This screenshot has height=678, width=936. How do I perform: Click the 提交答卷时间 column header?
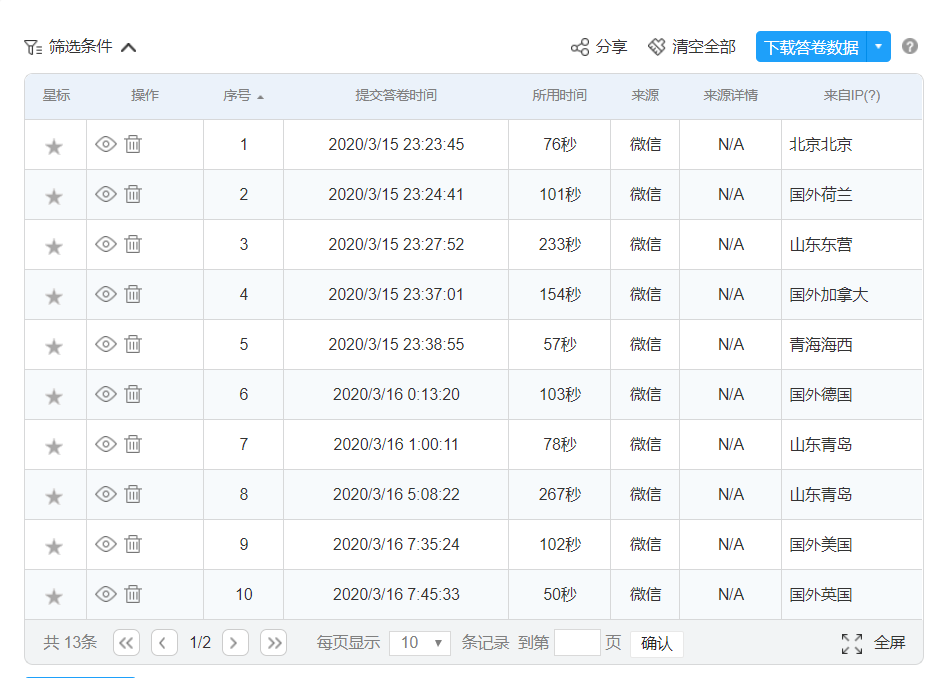pyautogui.click(x=396, y=96)
